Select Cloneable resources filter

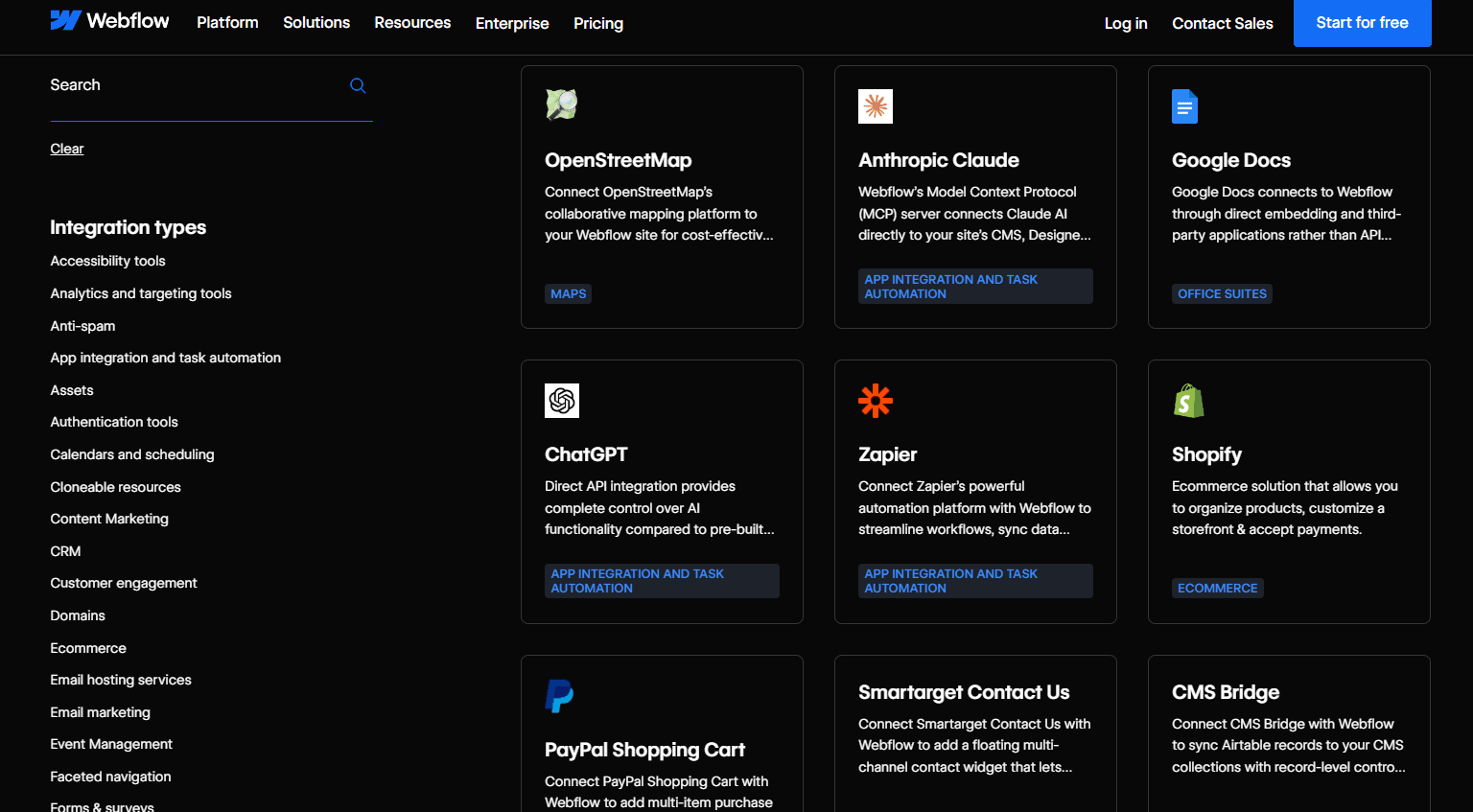click(x=115, y=487)
